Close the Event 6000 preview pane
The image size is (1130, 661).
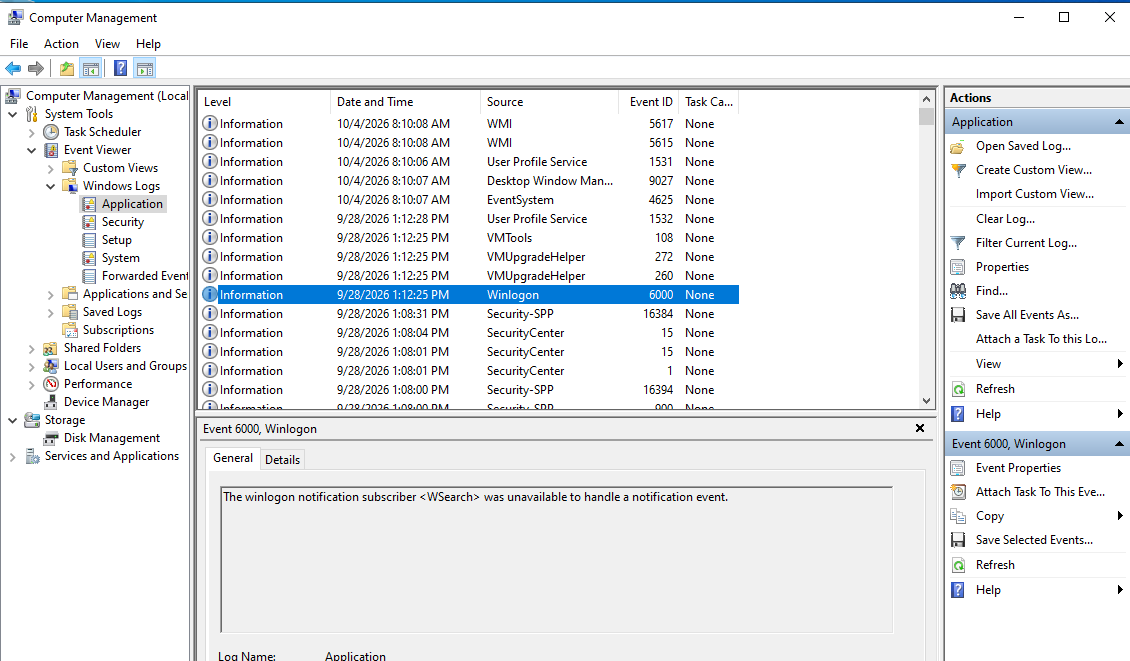pos(920,428)
